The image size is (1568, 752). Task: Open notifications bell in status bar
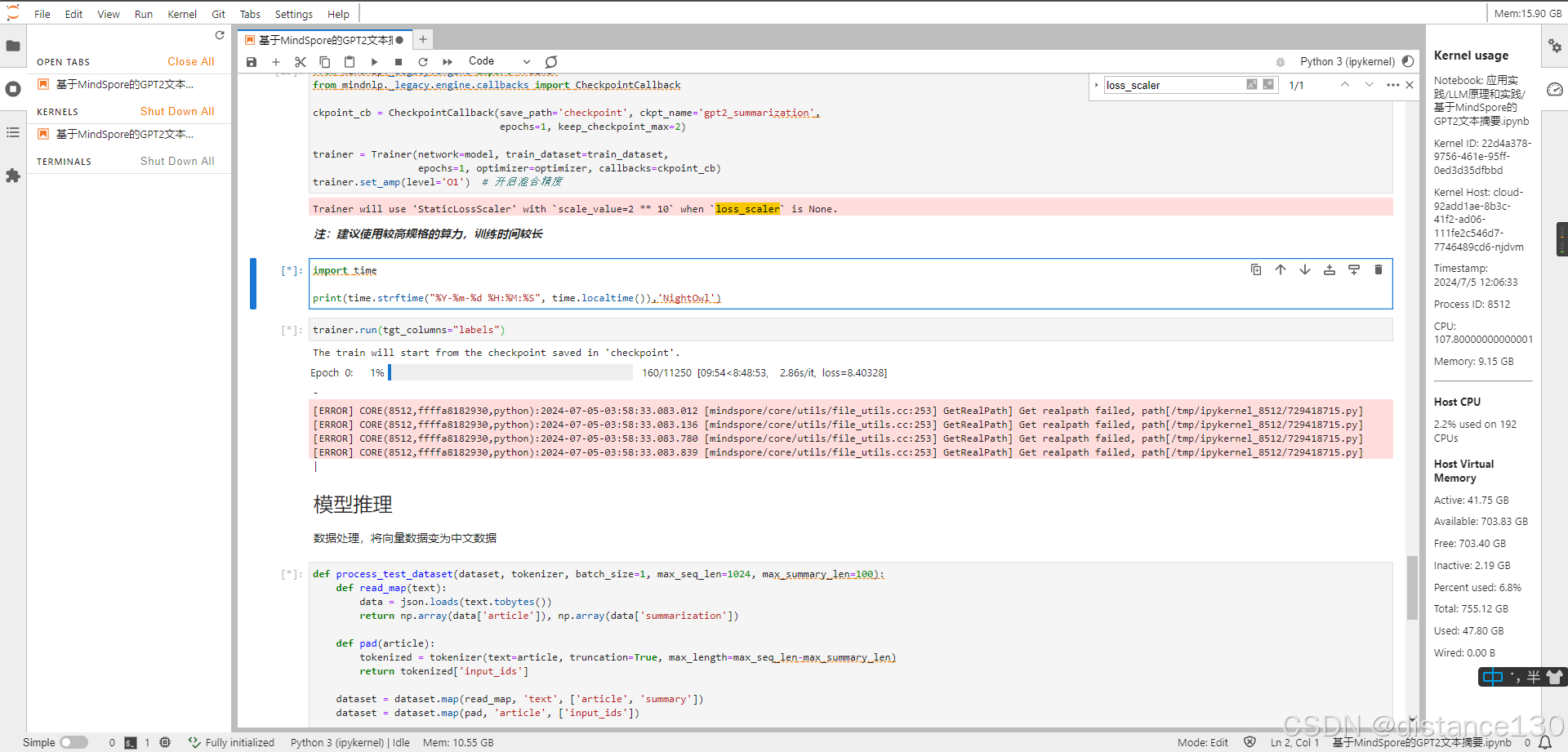pyautogui.click(x=1545, y=742)
